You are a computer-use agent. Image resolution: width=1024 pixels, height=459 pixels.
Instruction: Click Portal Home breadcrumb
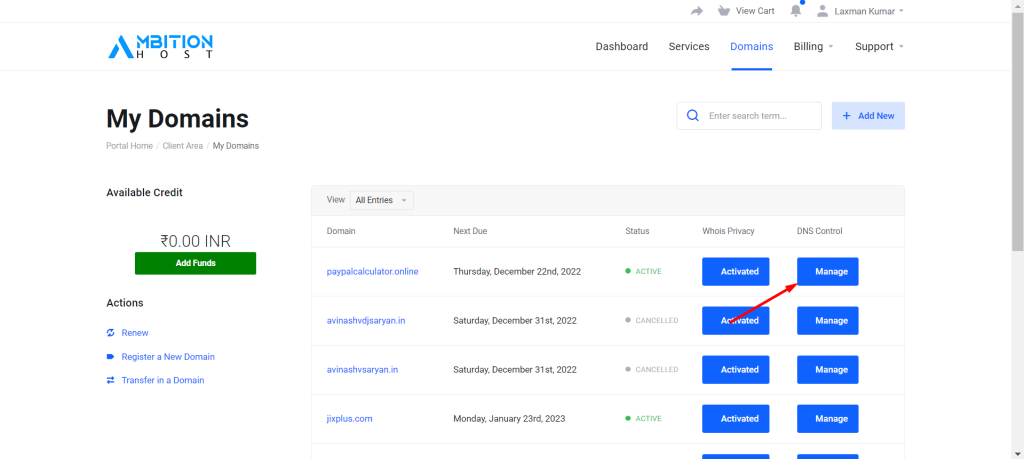click(x=129, y=146)
